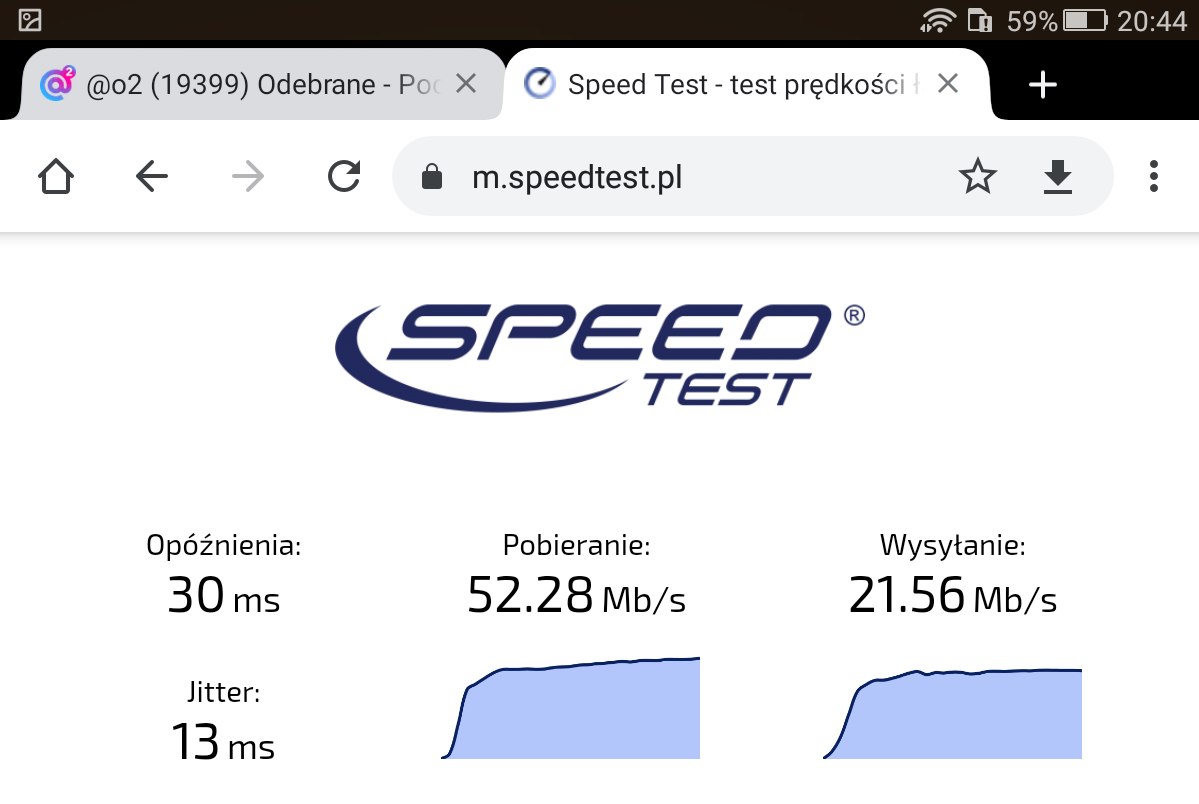Image resolution: width=1199 pixels, height=804 pixels.
Task: Bookmark page with the star icon
Action: pyautogui.click(x=977, y=177)
